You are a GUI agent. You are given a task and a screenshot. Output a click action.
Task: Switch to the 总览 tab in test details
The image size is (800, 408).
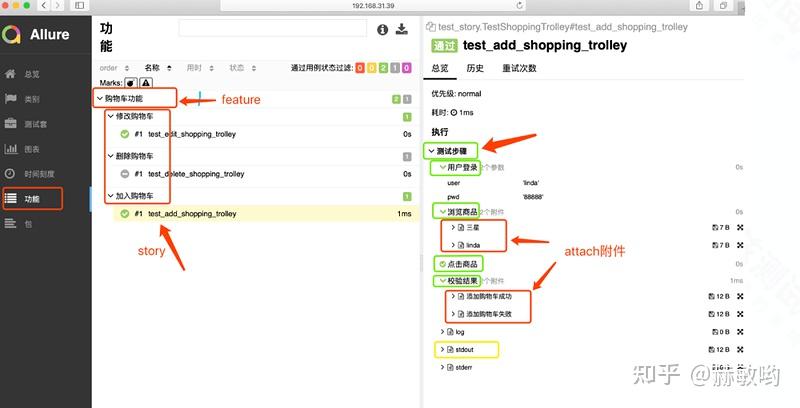click(440, 68)
